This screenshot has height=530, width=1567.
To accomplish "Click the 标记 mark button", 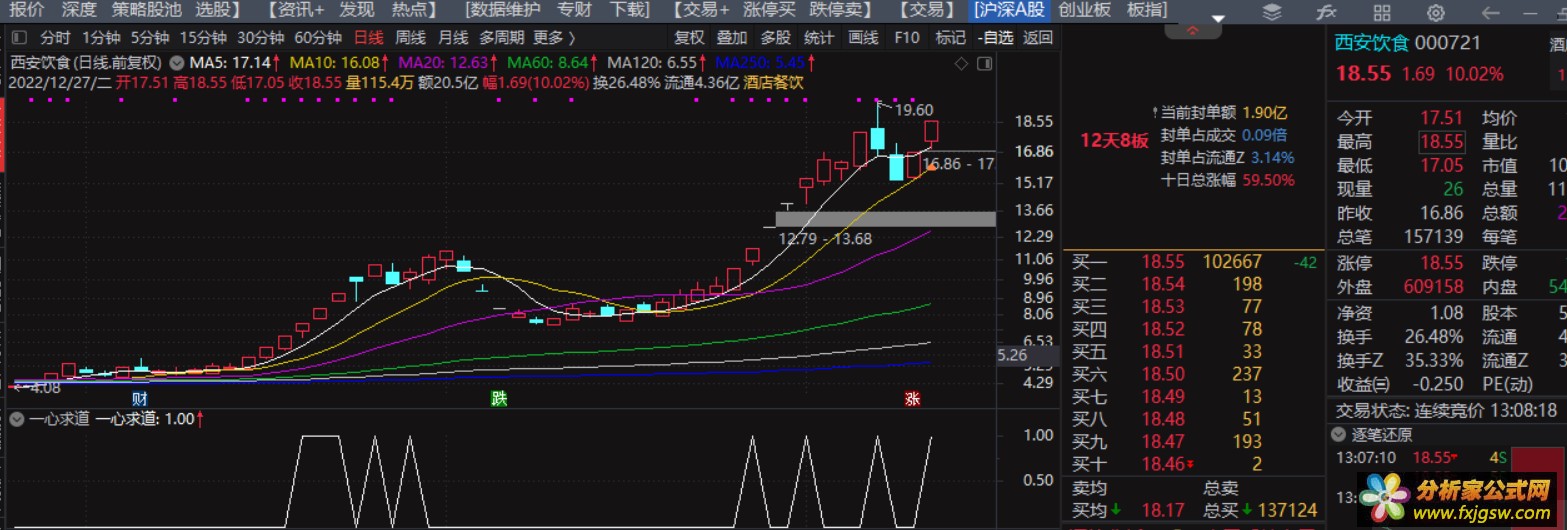I will coord(950,38).
